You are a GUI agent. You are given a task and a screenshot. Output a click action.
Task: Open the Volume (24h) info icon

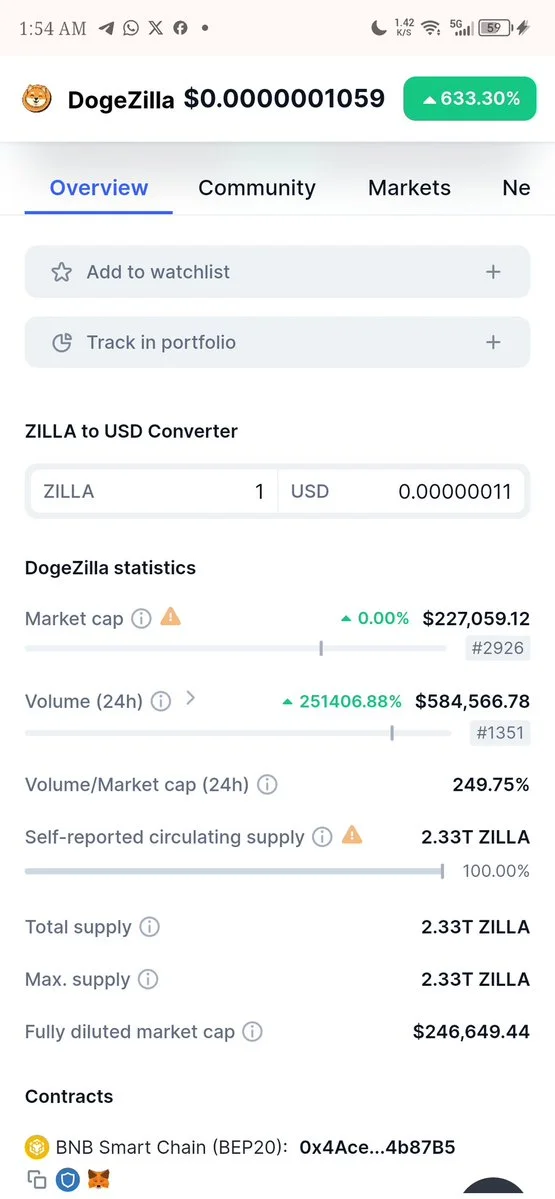click(x=161, y=701)
